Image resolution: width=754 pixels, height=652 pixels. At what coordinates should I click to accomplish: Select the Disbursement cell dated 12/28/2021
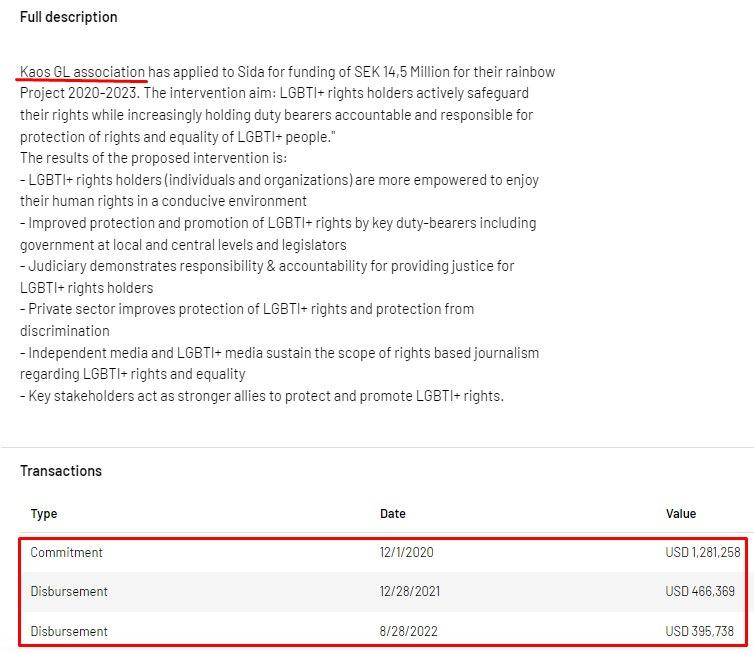point(69,592)
